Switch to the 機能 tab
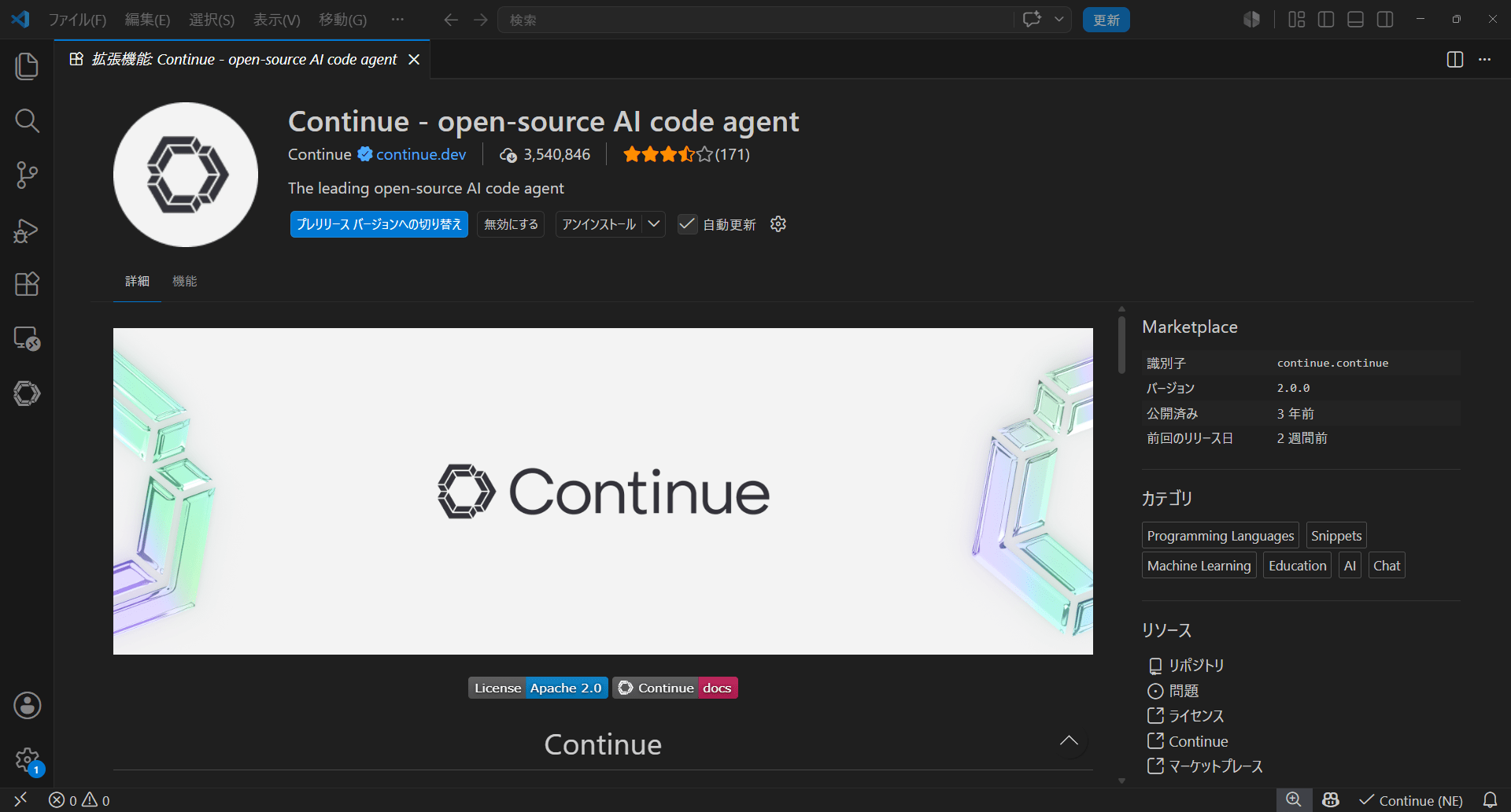1511x812 pixels. tap(184, 281)
